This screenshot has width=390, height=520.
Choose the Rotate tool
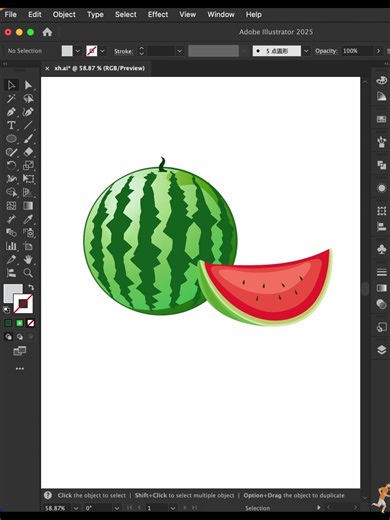pos(11,165)
